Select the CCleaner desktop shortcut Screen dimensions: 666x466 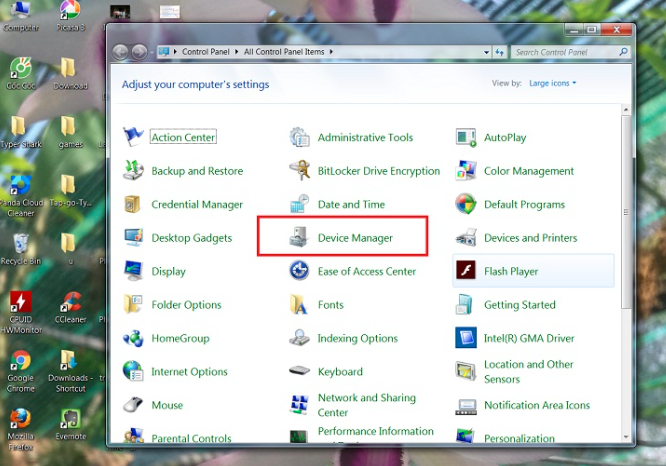(x=71, y=308)
